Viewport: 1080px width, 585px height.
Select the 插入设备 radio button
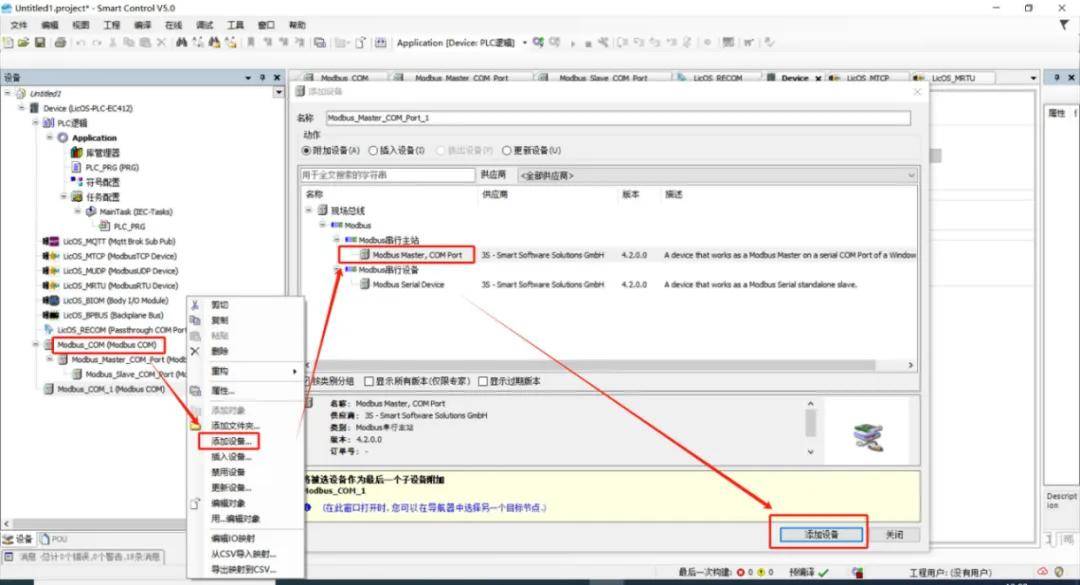373,150
